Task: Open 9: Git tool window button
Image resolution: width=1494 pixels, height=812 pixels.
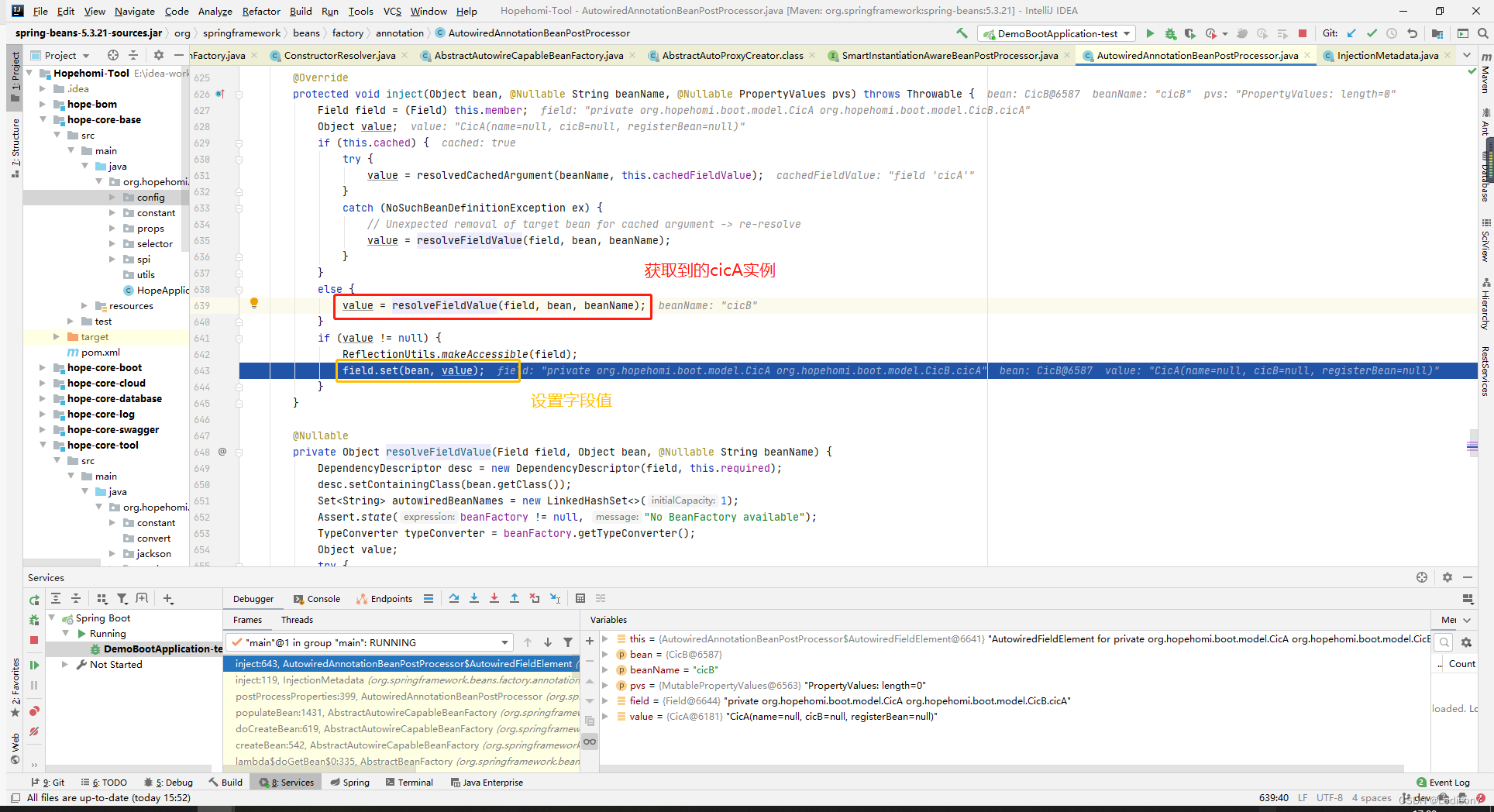Action: point(48,782)
